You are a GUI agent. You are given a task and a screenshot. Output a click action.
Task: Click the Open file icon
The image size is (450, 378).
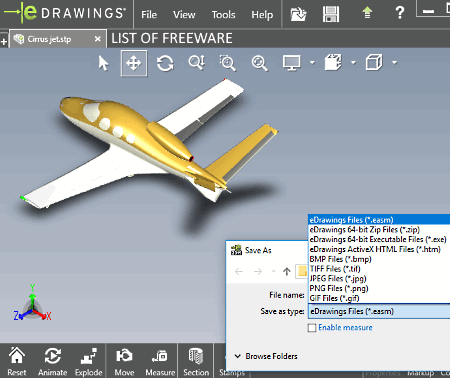(298, 14)
